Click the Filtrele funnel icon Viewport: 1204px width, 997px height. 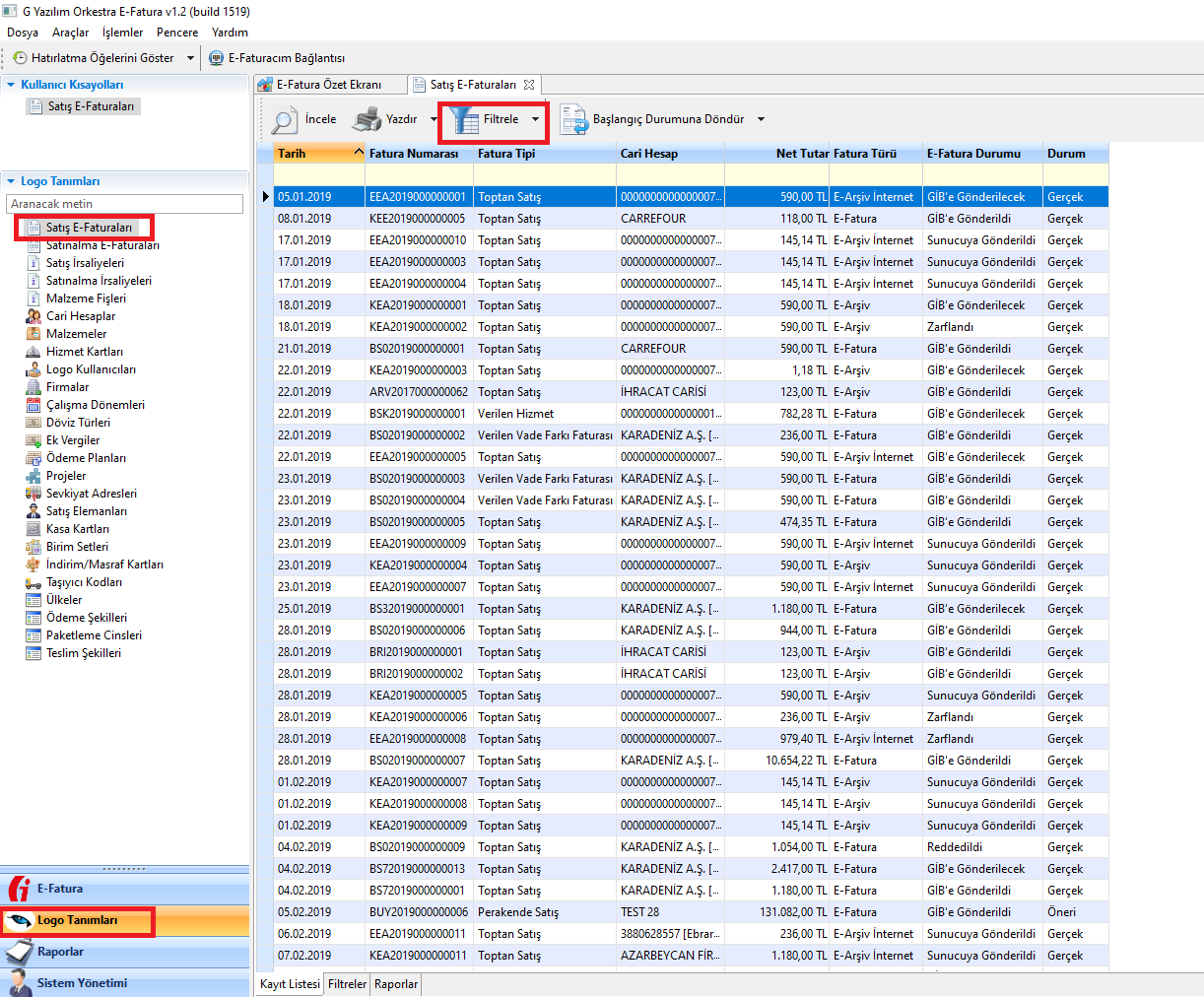coord(464,120)
